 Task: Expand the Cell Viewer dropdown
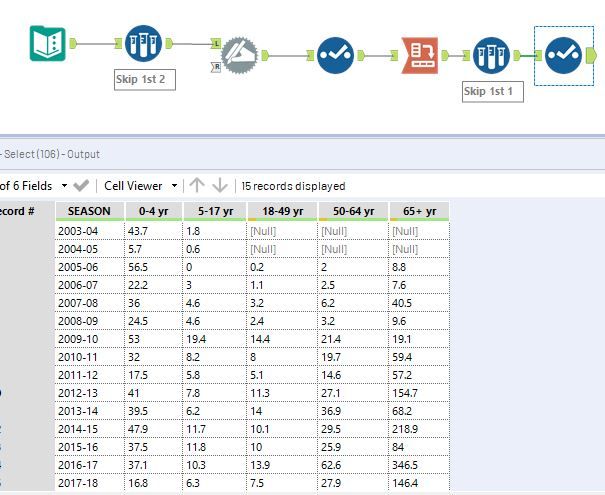pos(174,186)
